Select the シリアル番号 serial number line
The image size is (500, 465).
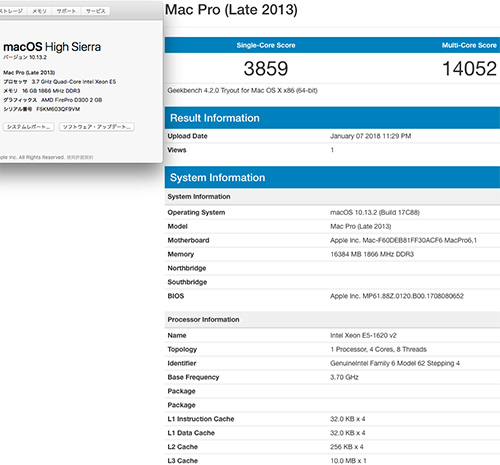[42, 109]
